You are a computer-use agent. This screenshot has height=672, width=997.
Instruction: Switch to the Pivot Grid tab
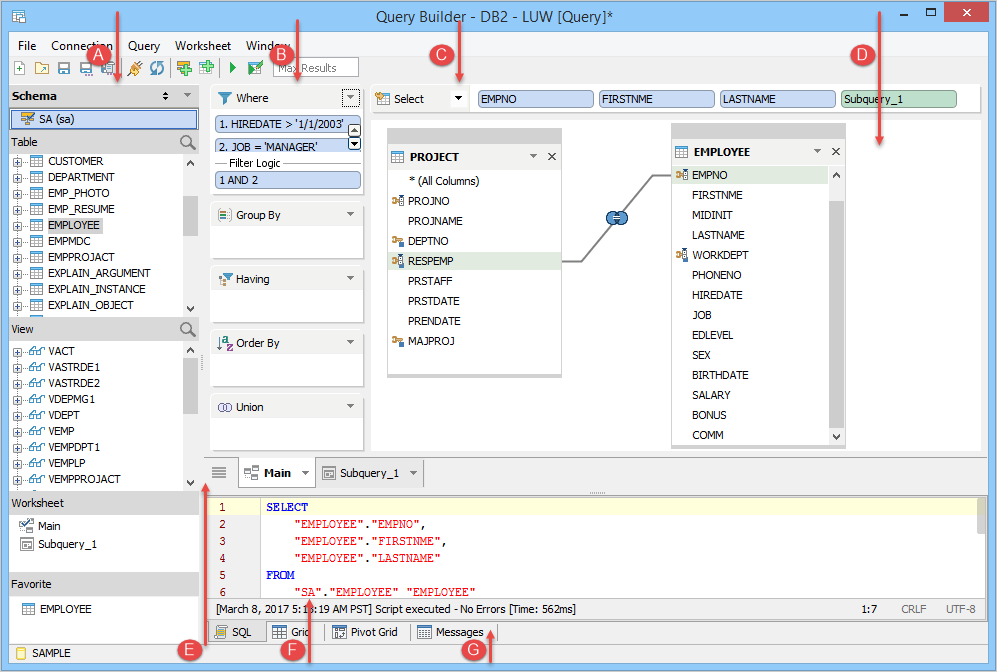[366, 632]
